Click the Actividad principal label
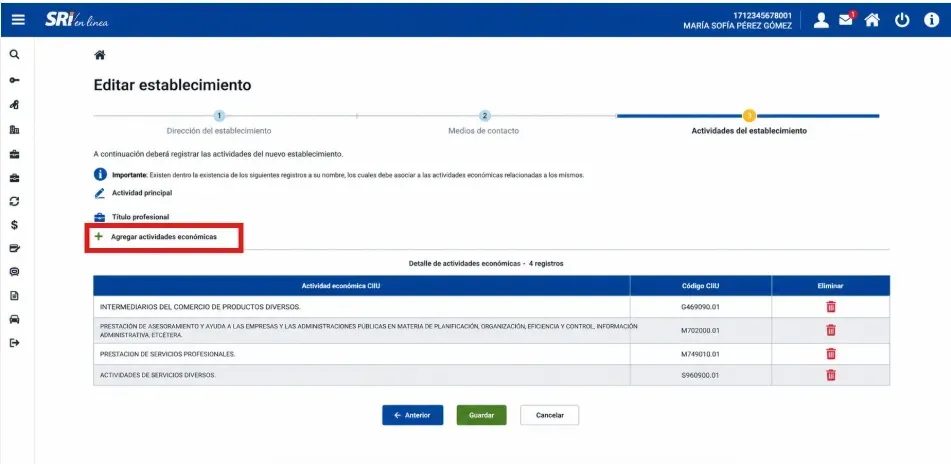This screenshot has width=951, height=464. (x=142, y=193)
